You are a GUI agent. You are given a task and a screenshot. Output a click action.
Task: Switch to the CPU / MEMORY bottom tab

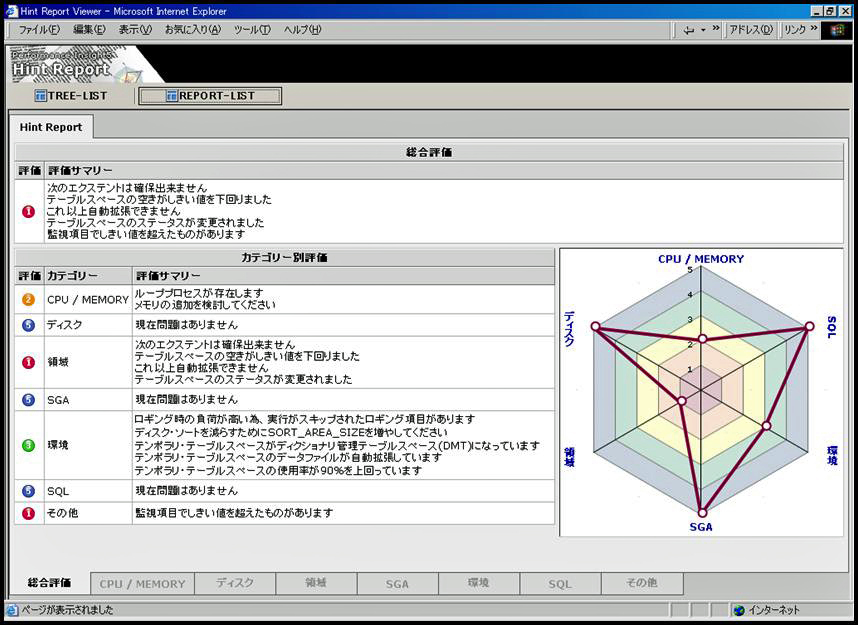[142, 583]
